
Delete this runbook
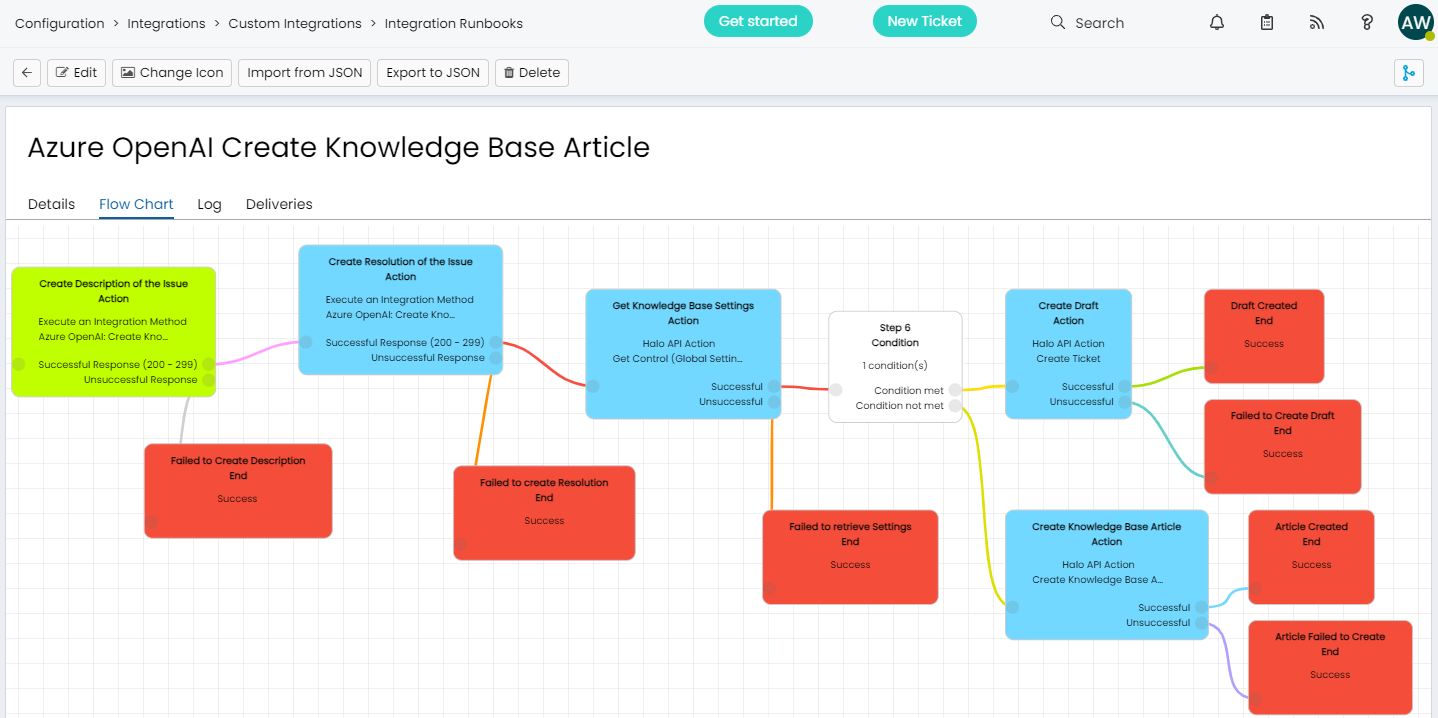[x=532, y=73]
